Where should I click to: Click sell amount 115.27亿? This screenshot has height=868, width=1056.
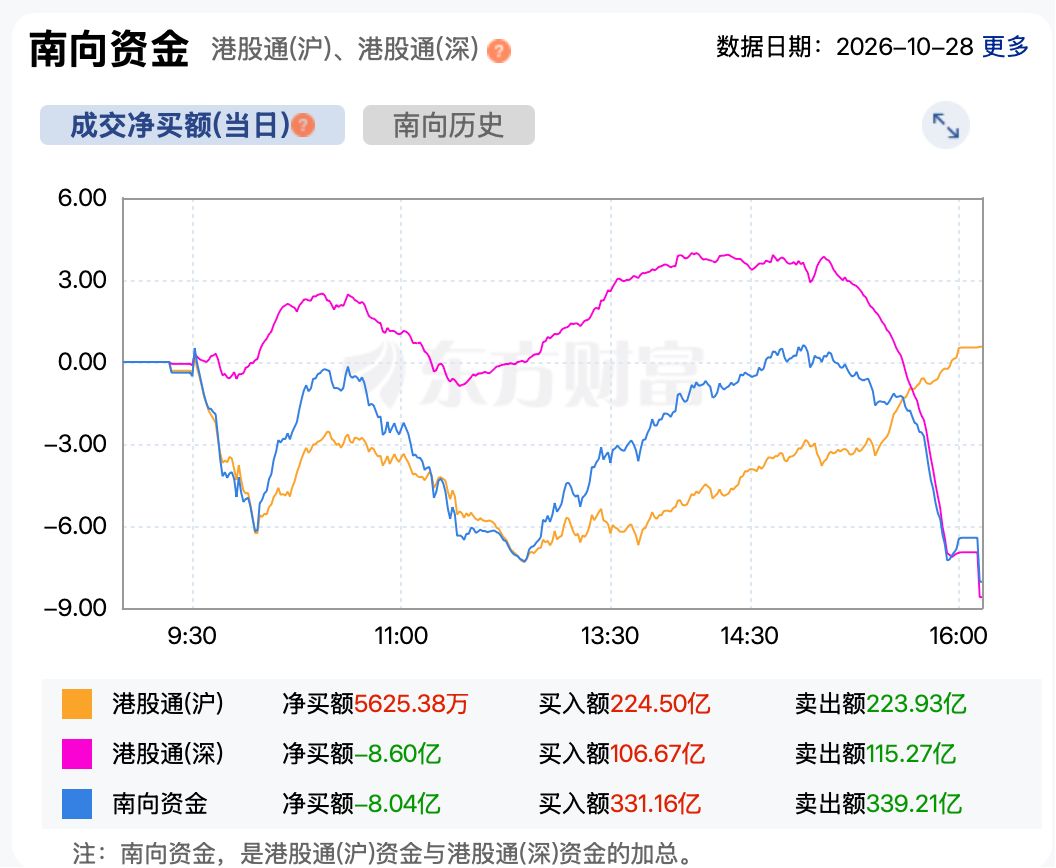click(x=911, y=754)
